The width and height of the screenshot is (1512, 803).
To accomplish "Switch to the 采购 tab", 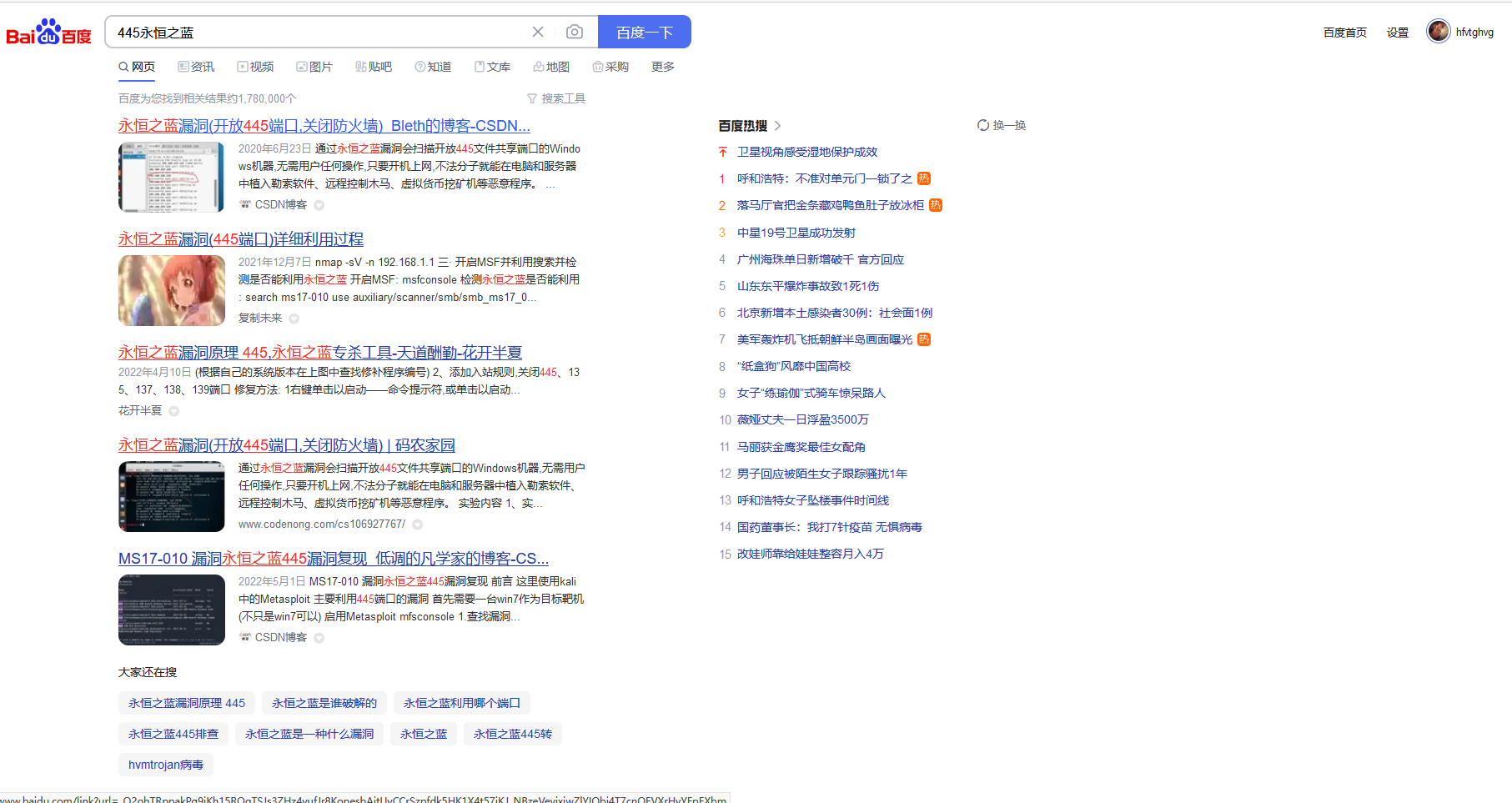I will (x=610, y=67).
